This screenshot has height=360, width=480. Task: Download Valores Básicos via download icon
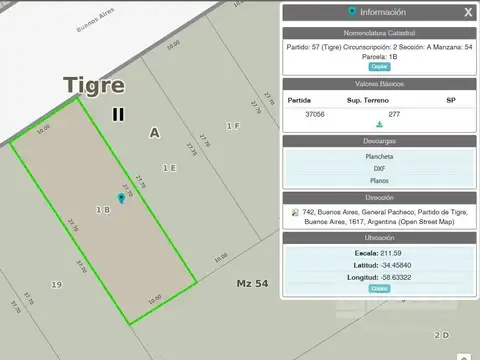(x=379, y=124)
